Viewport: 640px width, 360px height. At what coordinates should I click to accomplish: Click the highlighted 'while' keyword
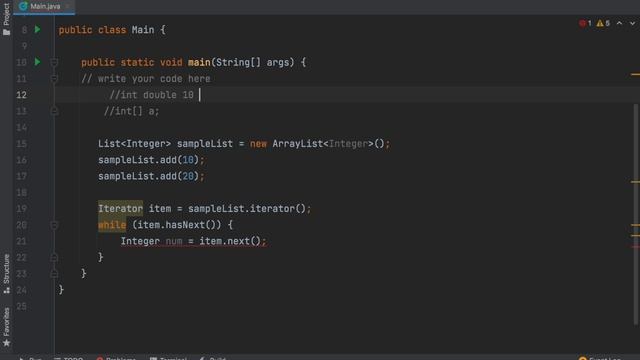click(112, 225)
